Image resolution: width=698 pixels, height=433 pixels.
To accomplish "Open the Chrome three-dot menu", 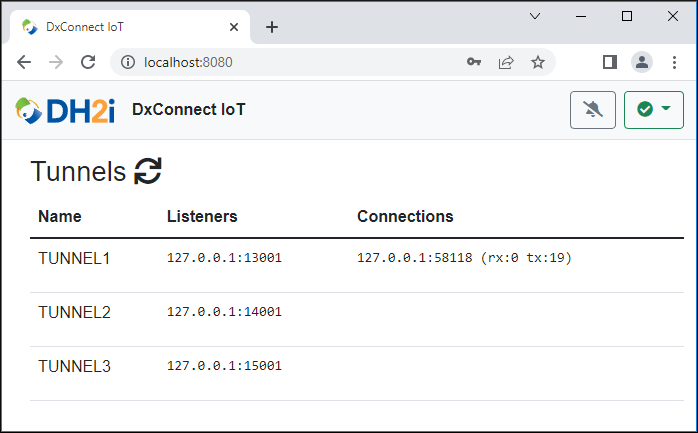I will [x=674, y=62].
